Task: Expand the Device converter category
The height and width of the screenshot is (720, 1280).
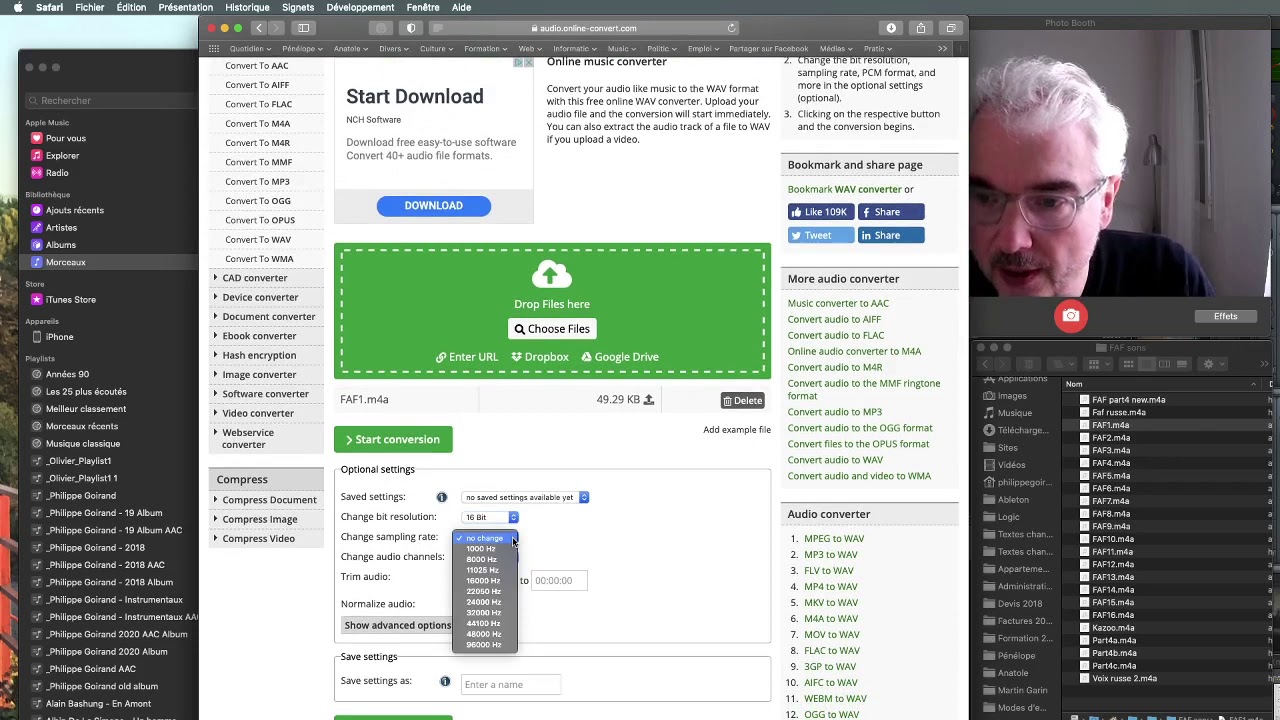Action: [x=260, y=297]
